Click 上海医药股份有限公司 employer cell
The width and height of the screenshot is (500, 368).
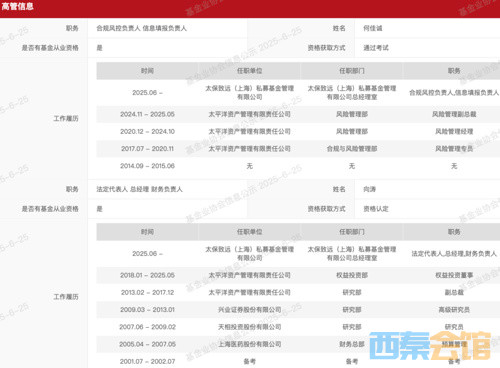click(x=249, y=344)
